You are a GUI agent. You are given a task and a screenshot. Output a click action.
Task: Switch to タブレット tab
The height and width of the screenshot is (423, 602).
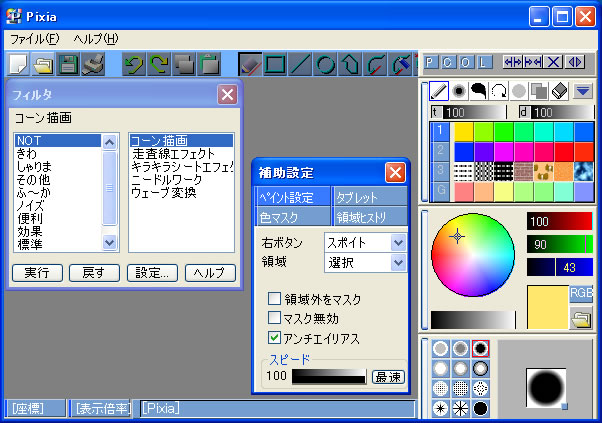370,197
